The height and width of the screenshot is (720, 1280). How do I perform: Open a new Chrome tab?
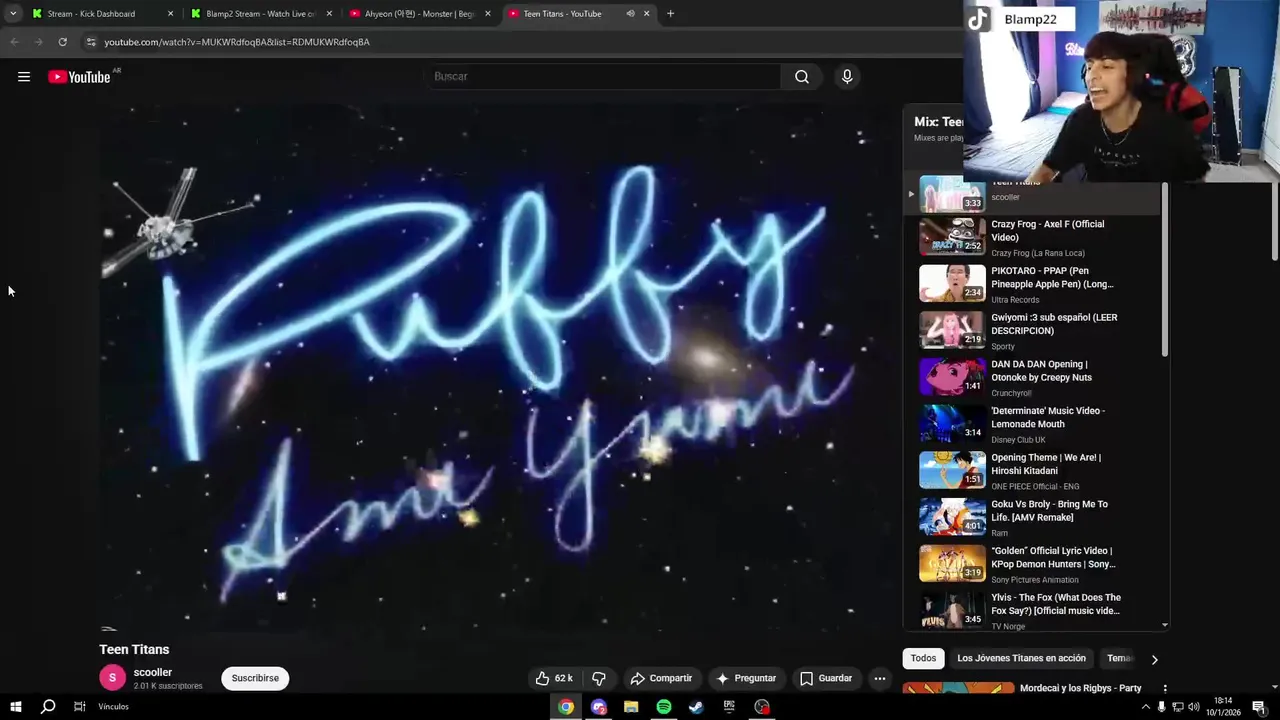tap(670, 14)
